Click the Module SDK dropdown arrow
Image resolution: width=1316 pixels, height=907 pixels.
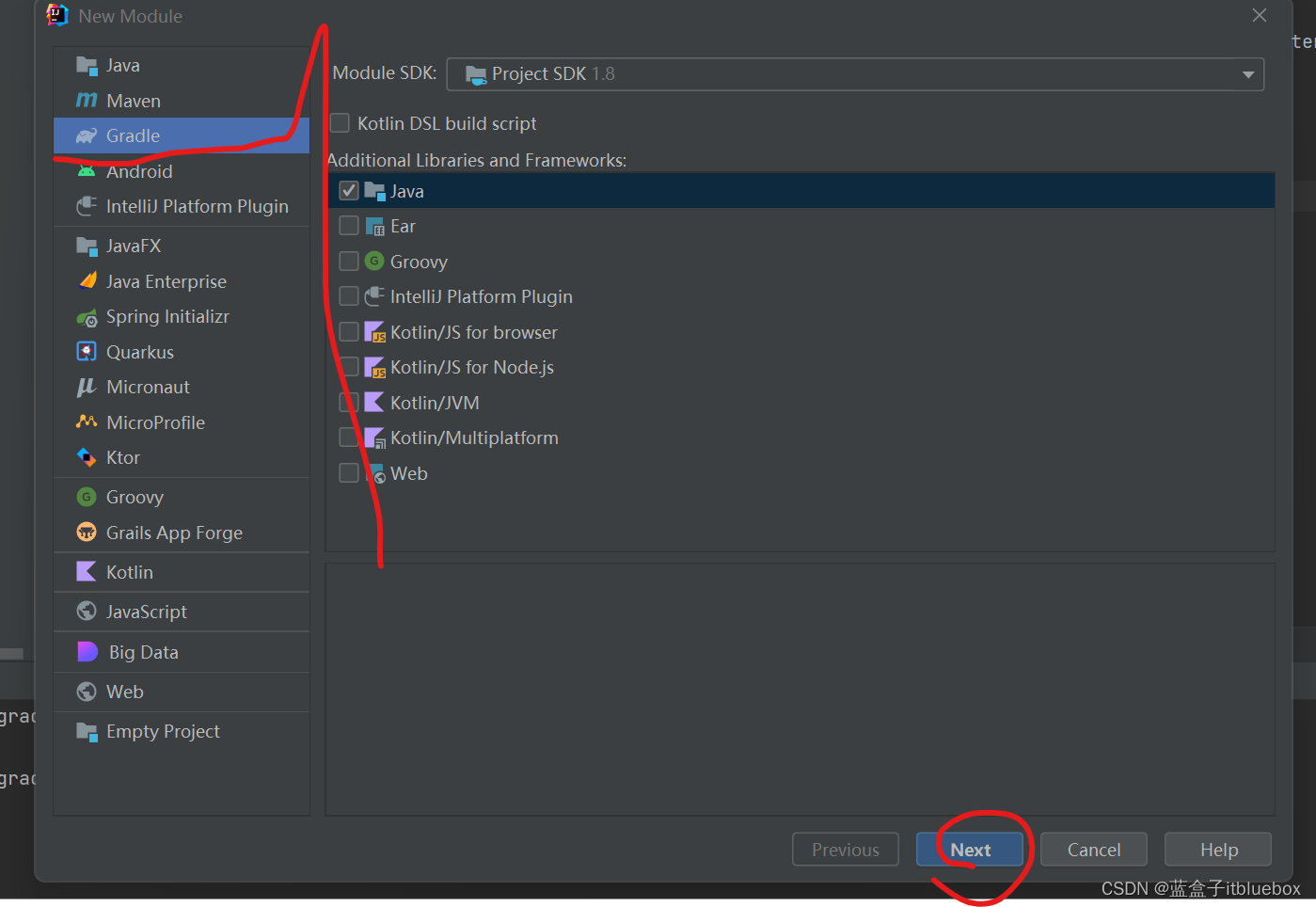click(x=1248, y=74)
